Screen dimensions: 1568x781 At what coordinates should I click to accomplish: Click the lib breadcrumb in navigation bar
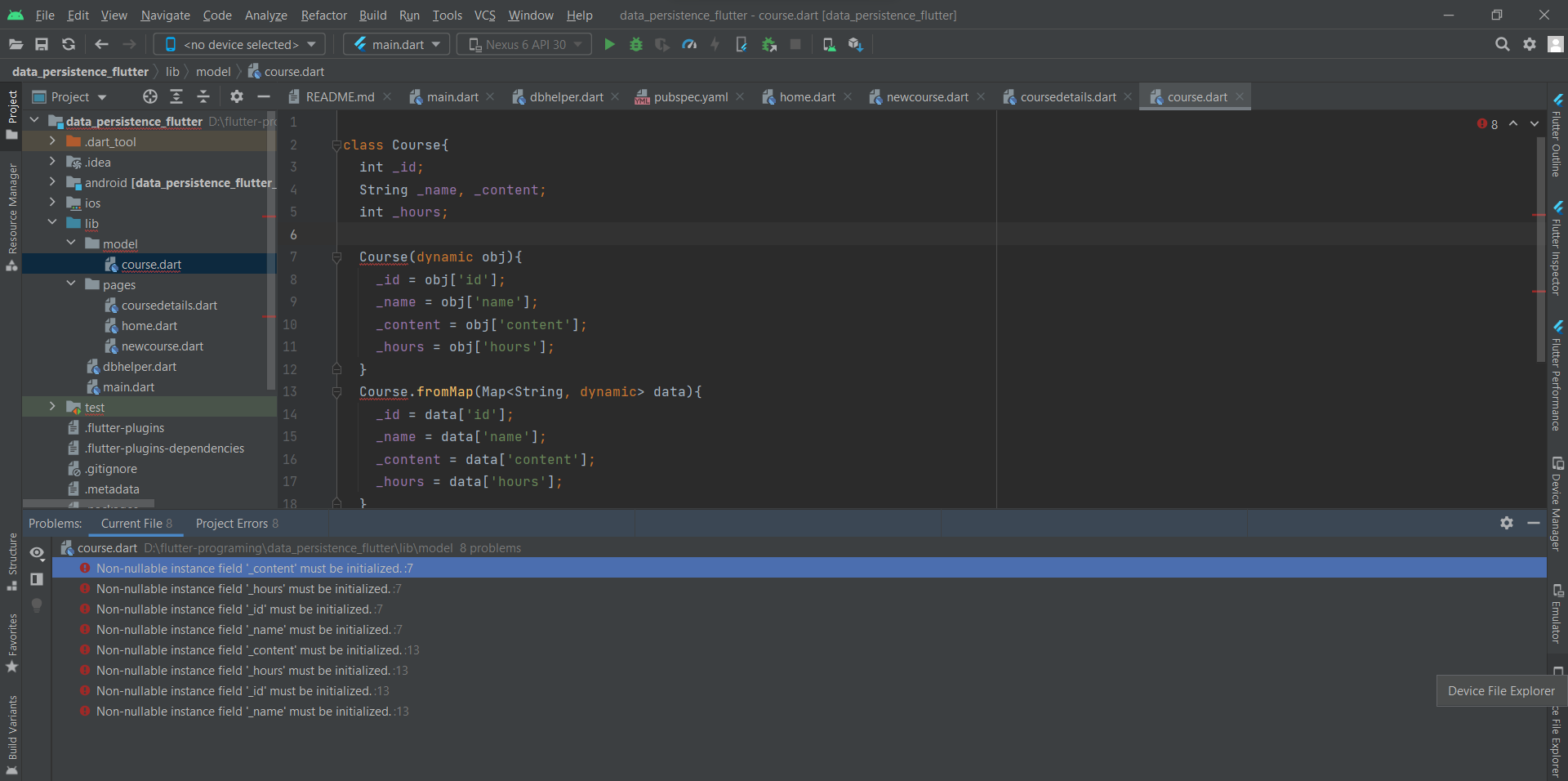point(172,71)
